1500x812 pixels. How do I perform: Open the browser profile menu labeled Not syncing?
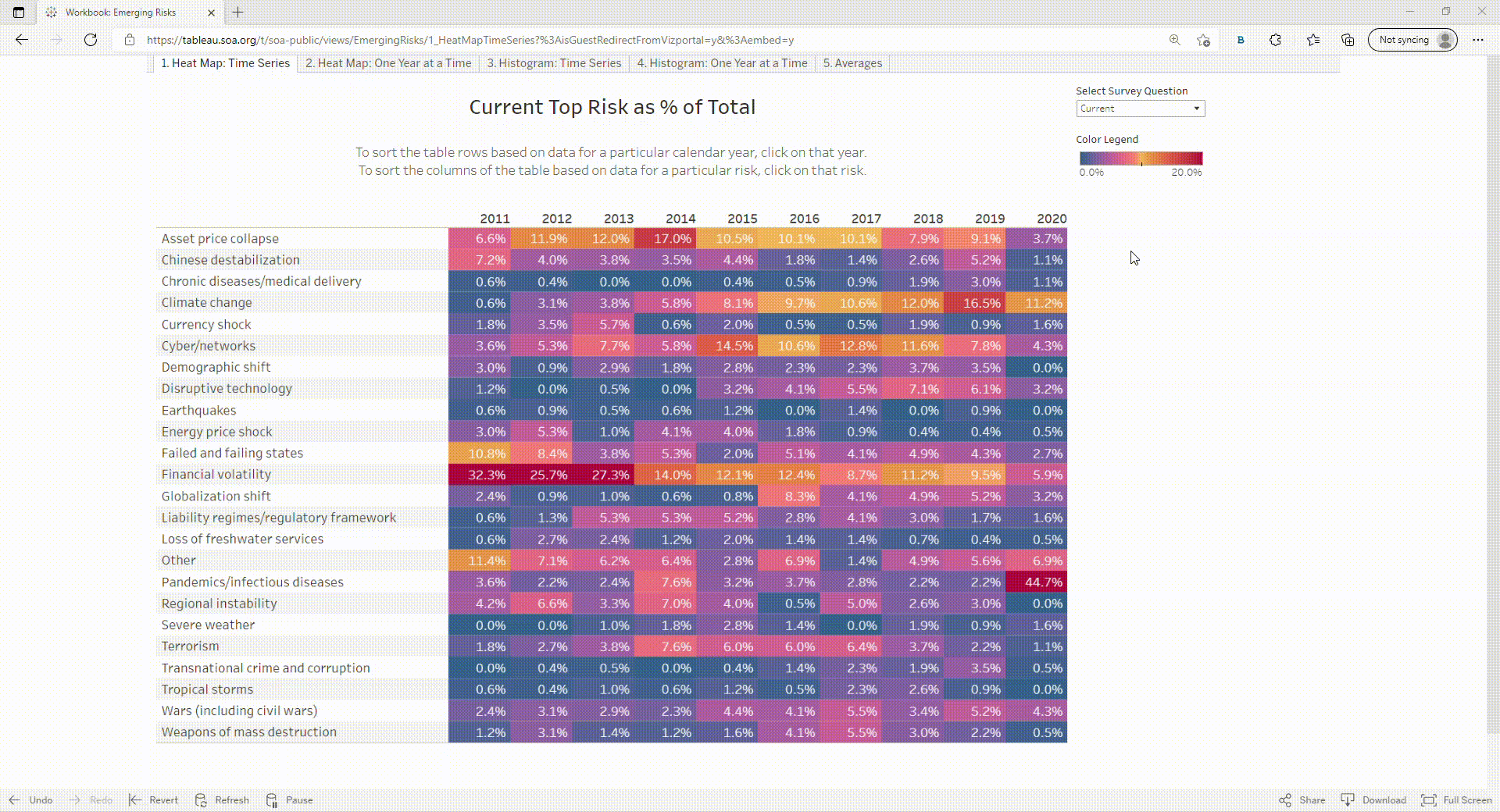pyautogui.click(x=1412, y=40)
